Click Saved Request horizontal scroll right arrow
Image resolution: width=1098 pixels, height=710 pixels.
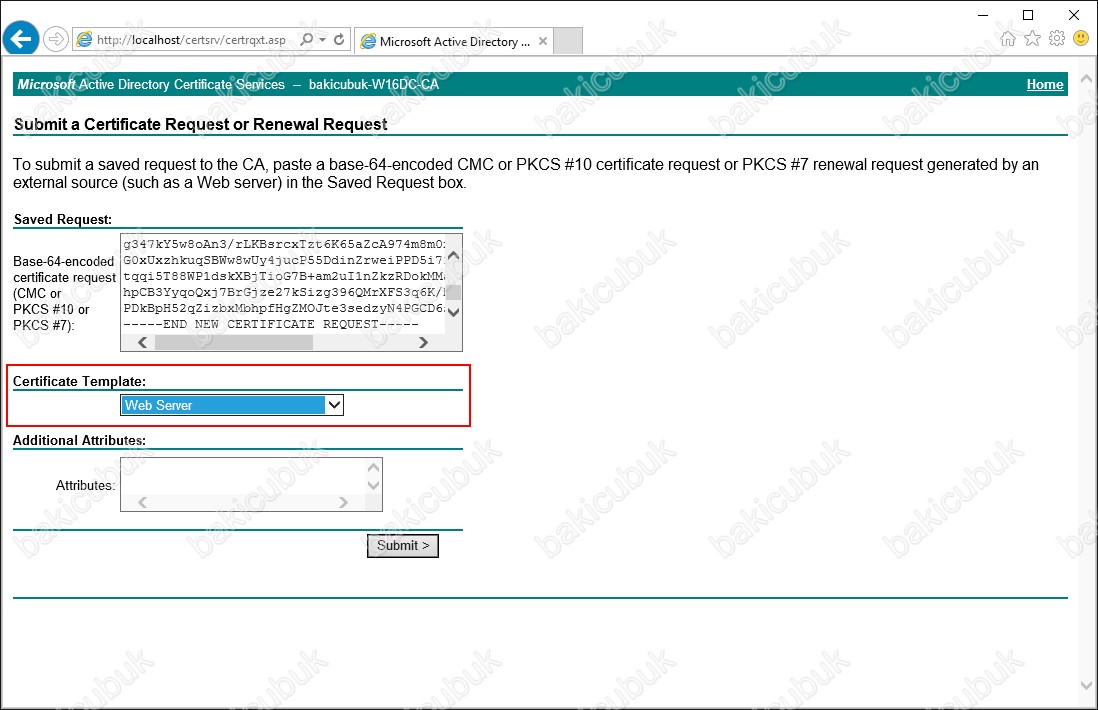423,342
